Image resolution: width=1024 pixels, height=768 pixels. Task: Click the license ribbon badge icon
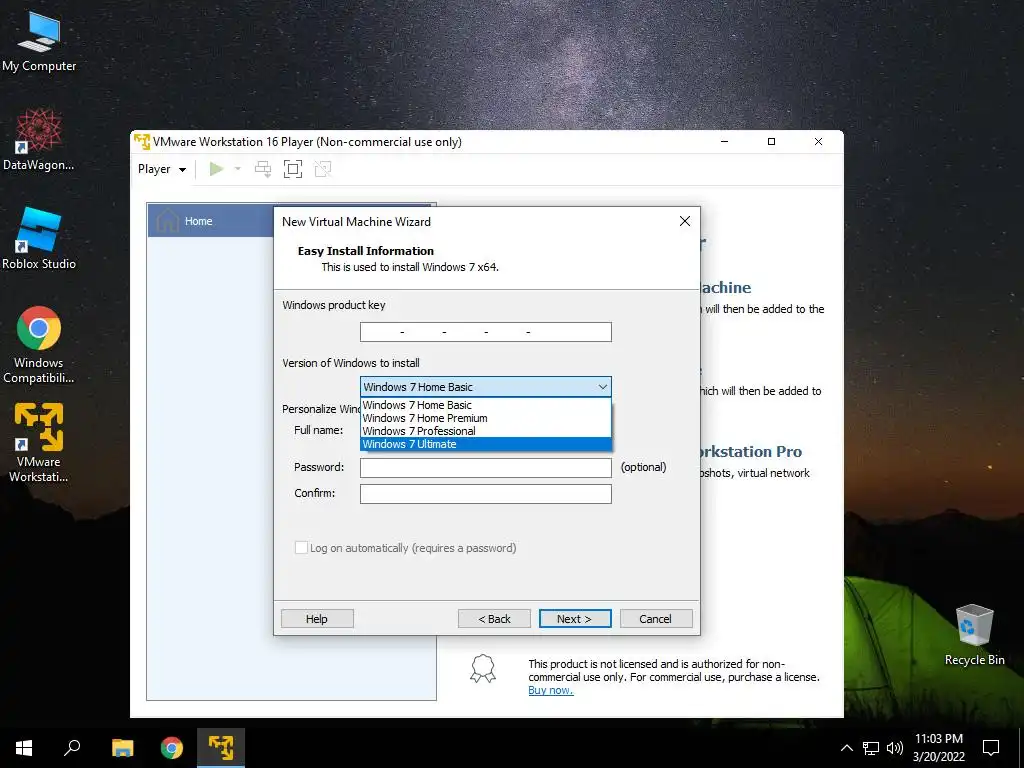point(483,669)
